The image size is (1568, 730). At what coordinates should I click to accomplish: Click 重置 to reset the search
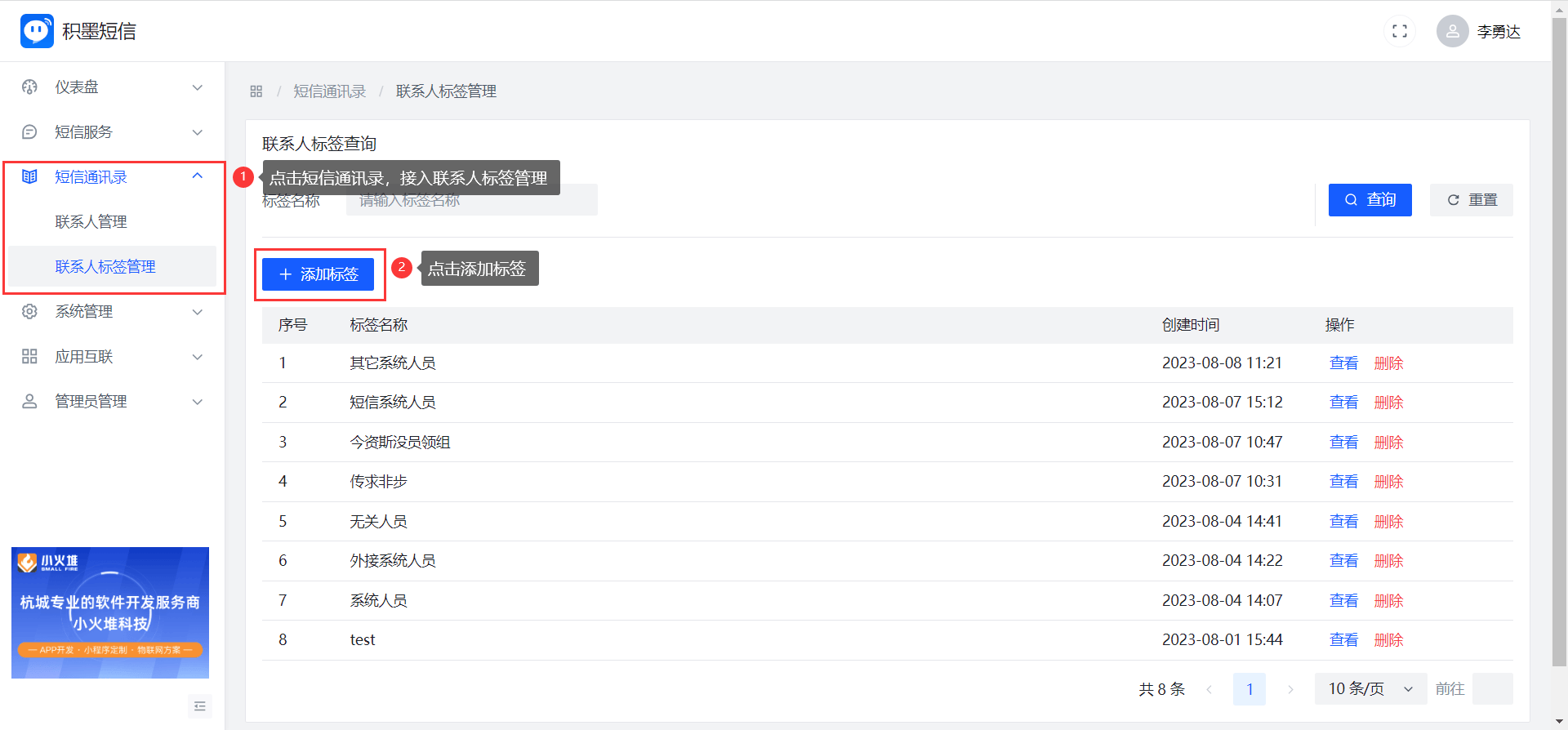click(1471, 200)
